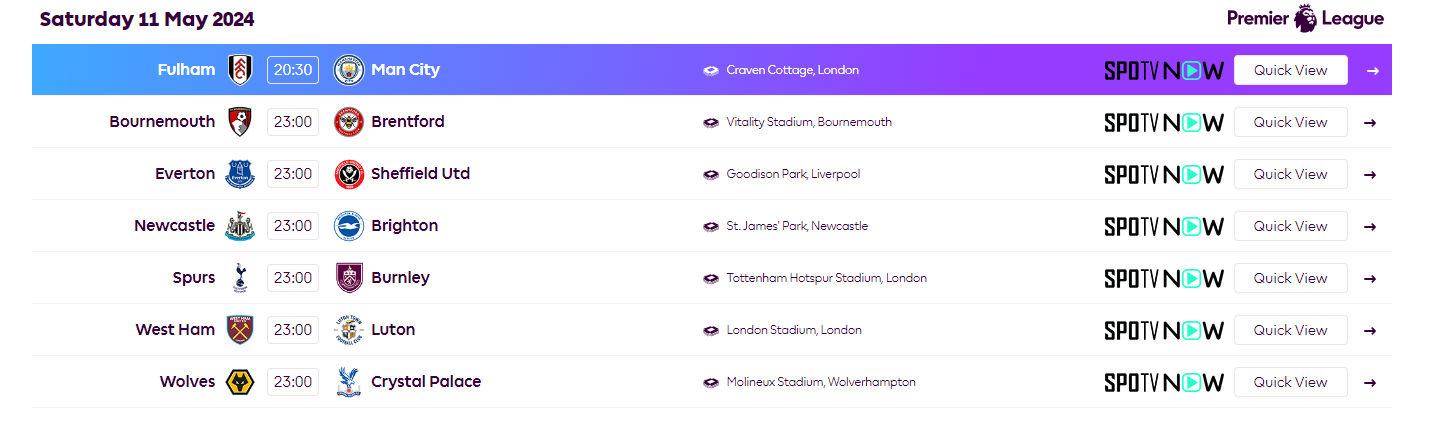Open Quick View for Everton vs Sheffield Utd
This screenshot has height=433, width=1430.
click(1290, 174)
